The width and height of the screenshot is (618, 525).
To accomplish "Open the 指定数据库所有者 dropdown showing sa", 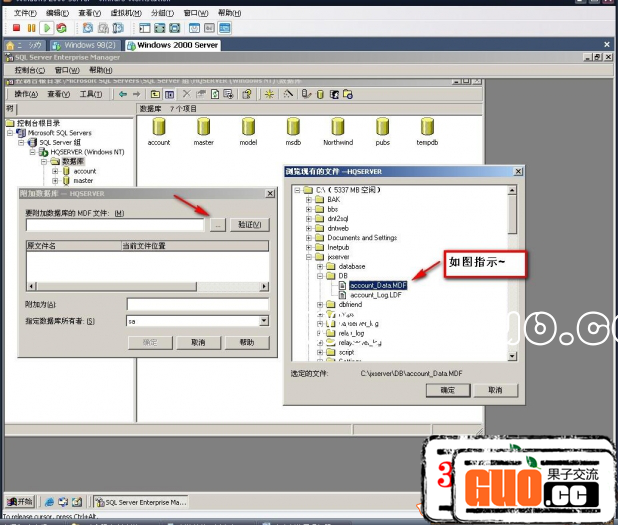I will tap(264, 321).
